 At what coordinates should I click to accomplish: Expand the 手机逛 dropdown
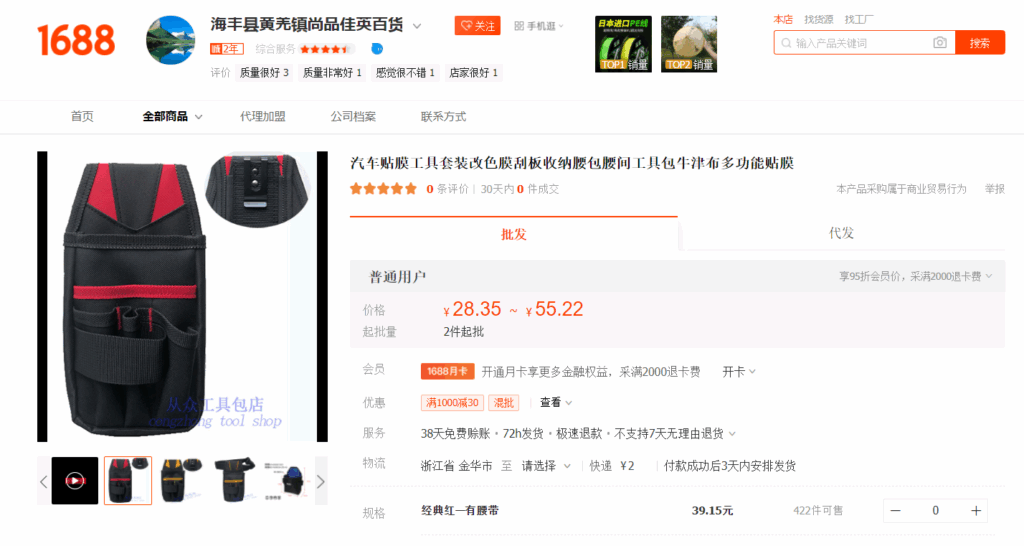click(x=539, y=25)
